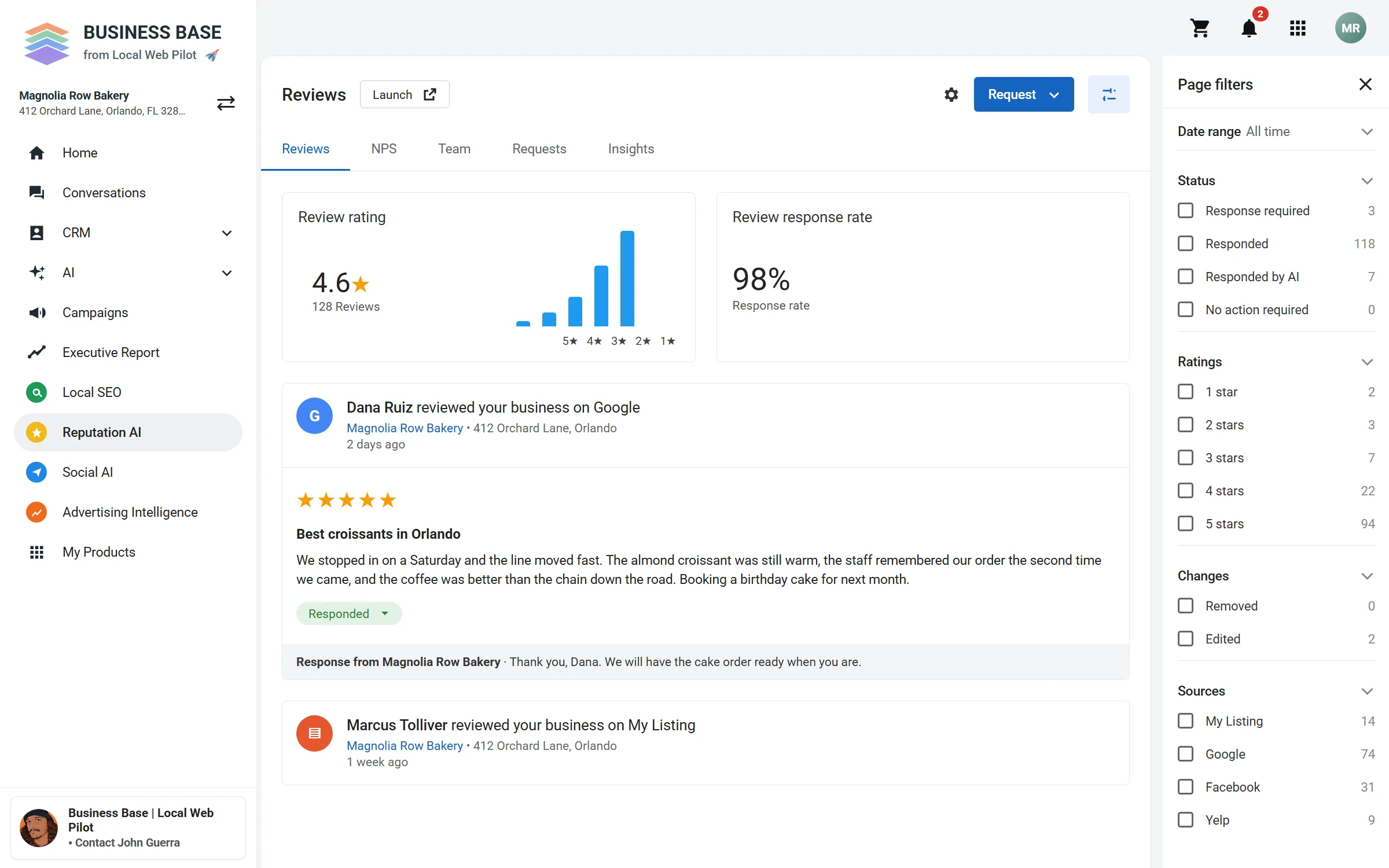Check the Google source filter
Image resolution: width=1389 pixels, height=868 pixels.
(1185, 754)
